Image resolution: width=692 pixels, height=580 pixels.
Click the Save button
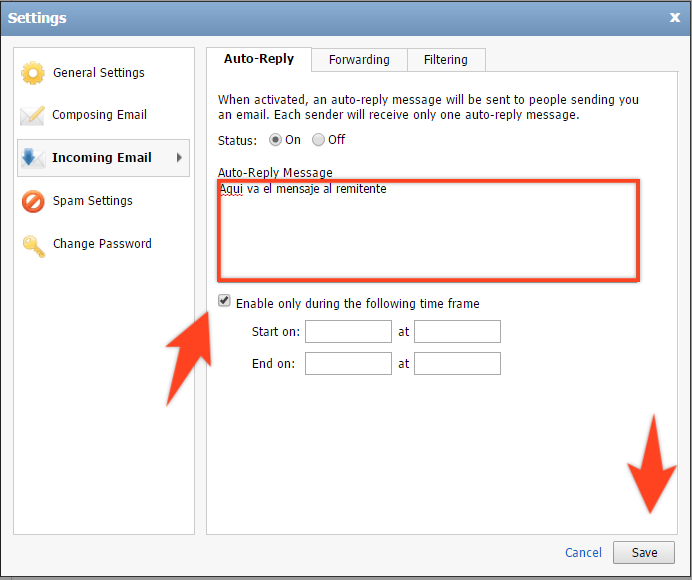pos(644,552)
